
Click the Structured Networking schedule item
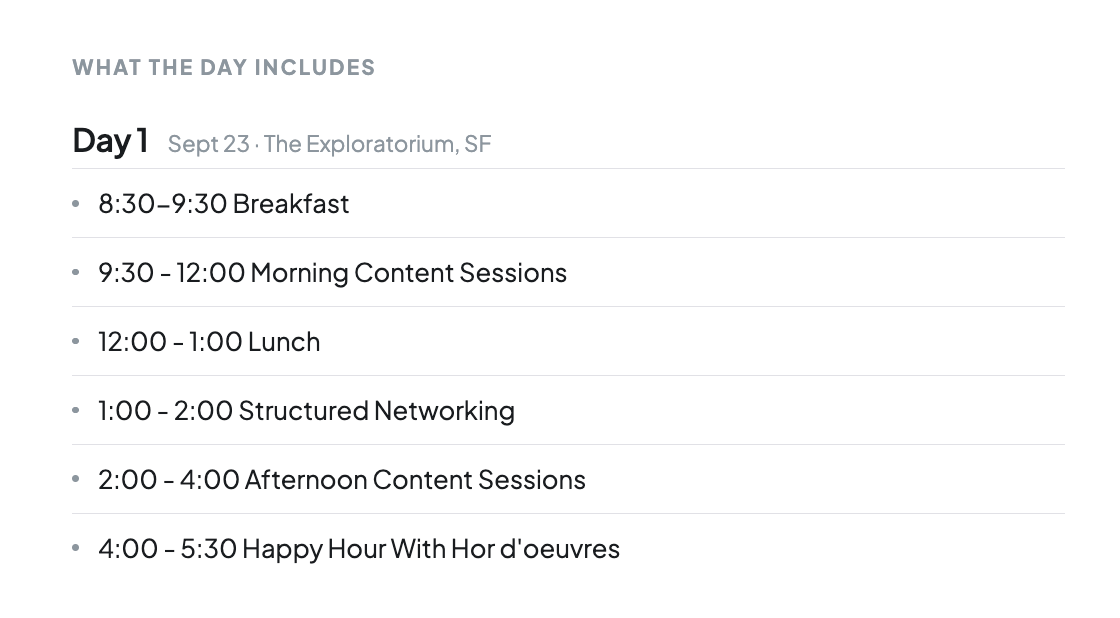point(306,411)
